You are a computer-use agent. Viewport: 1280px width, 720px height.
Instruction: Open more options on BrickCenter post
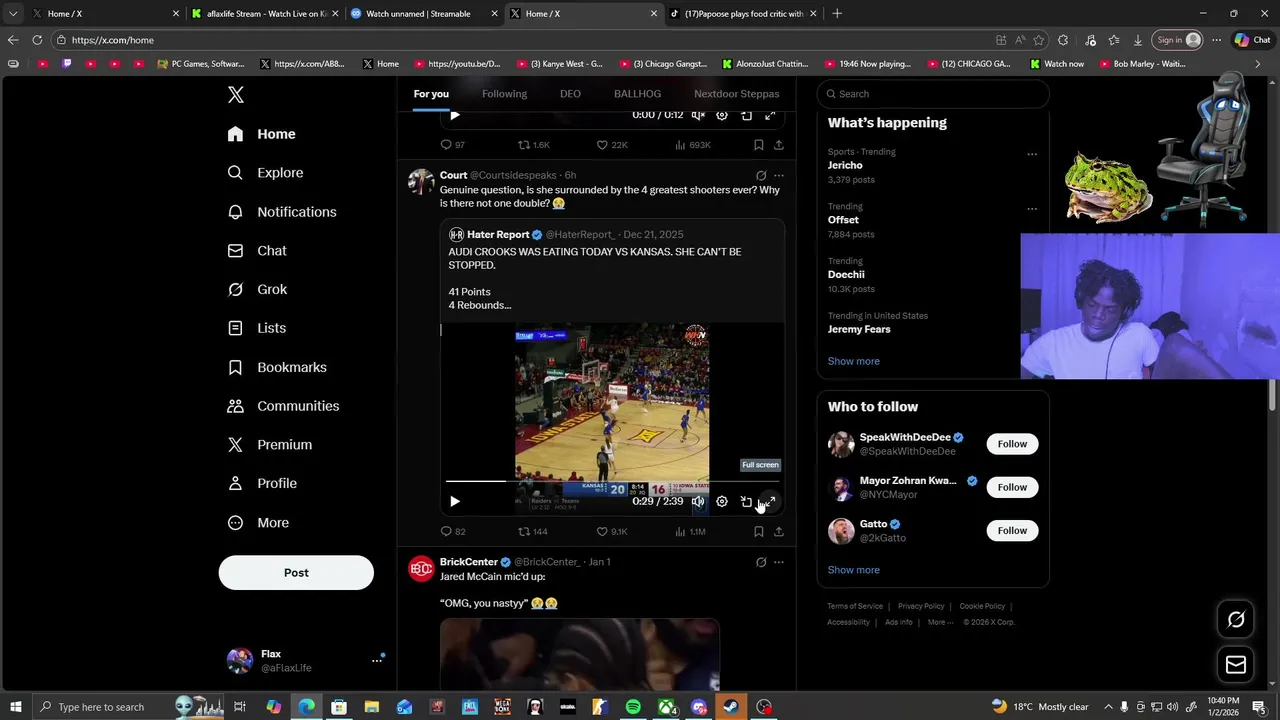click(779, 562)
